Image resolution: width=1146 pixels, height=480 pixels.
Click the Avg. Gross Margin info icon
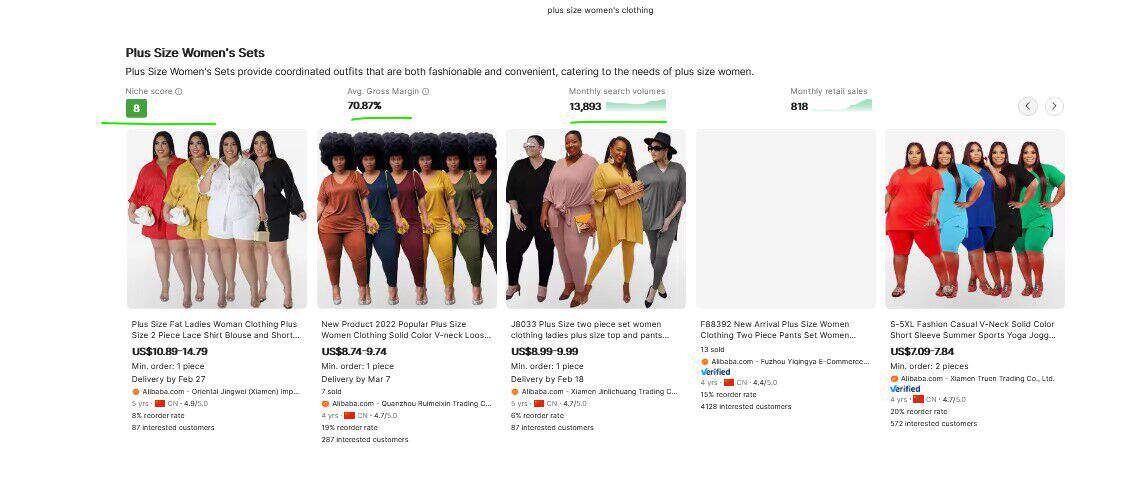tap(425, 92)
